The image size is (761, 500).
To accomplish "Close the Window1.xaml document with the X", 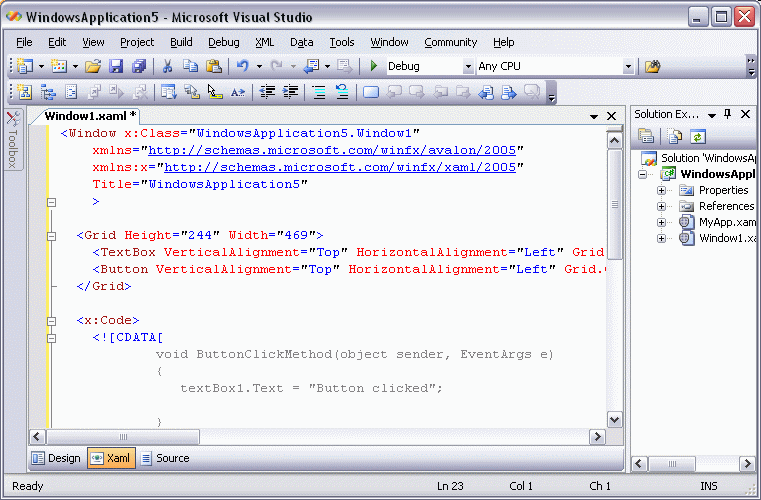I will (612, 117).
